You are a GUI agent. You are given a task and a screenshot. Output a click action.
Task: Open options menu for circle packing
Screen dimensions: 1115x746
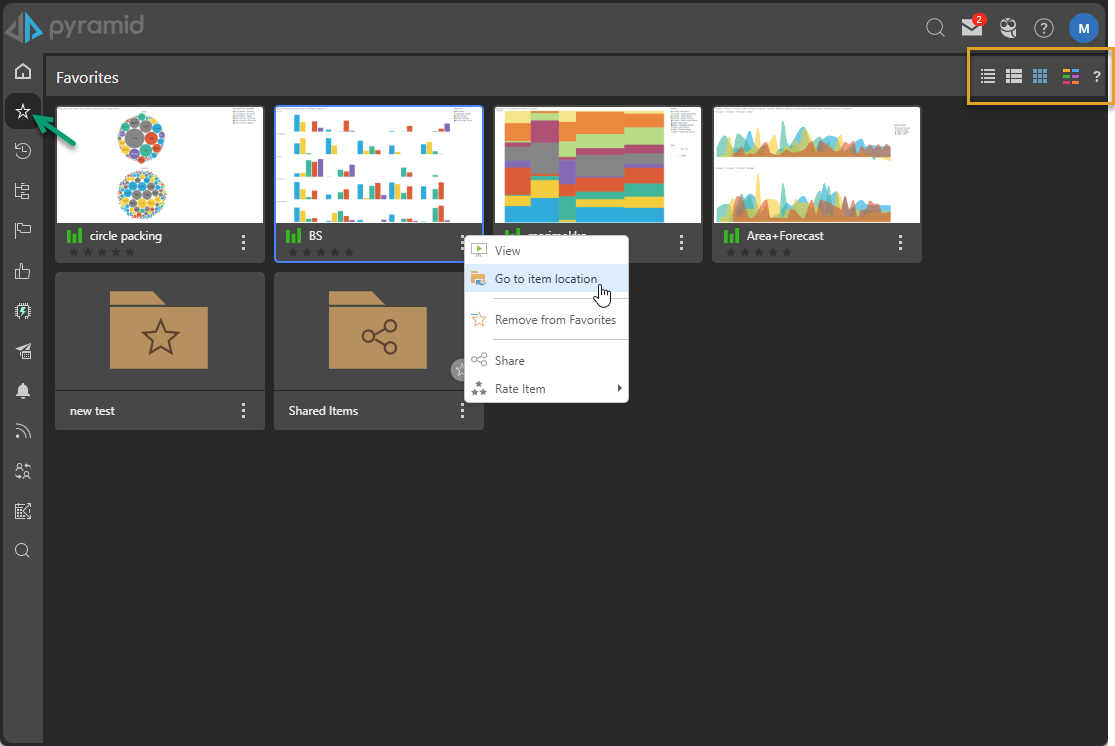pyautogui.click(x=243, y=242)
